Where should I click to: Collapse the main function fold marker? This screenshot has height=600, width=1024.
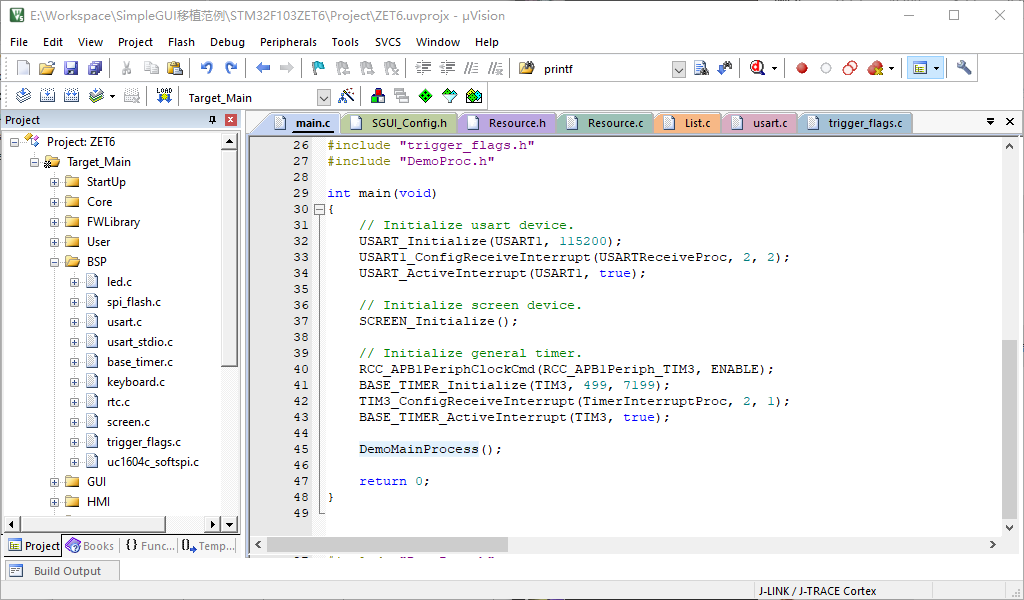(x=319, y=210)
